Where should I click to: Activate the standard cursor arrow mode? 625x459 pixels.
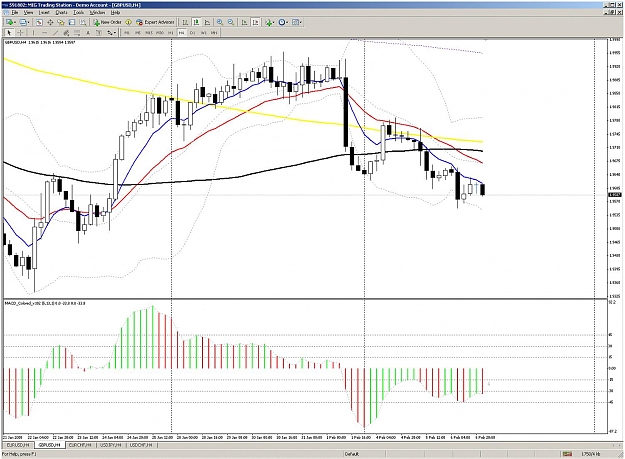coord(9,33)
